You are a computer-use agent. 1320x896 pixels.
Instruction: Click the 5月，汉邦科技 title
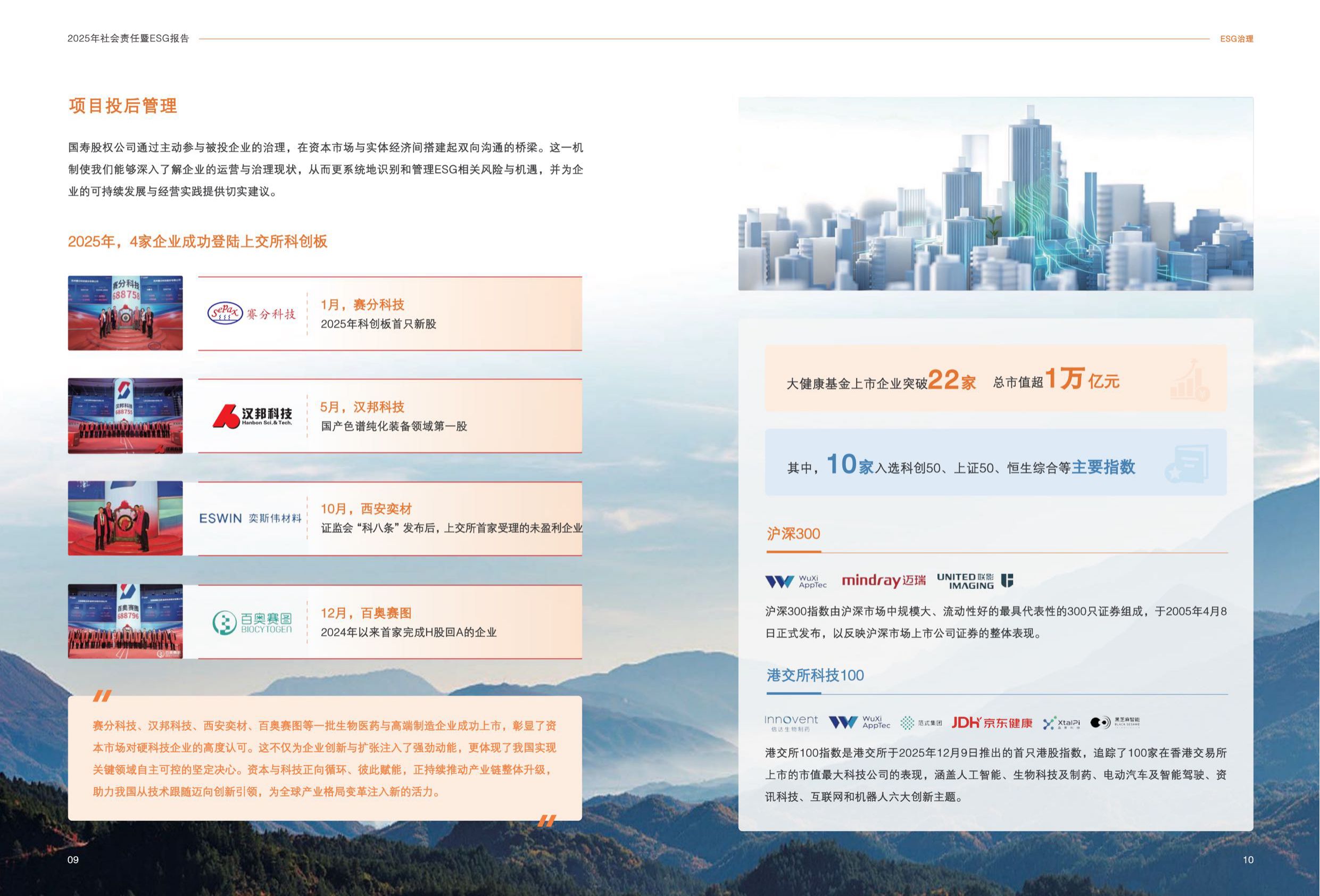(x=362, y=407)
